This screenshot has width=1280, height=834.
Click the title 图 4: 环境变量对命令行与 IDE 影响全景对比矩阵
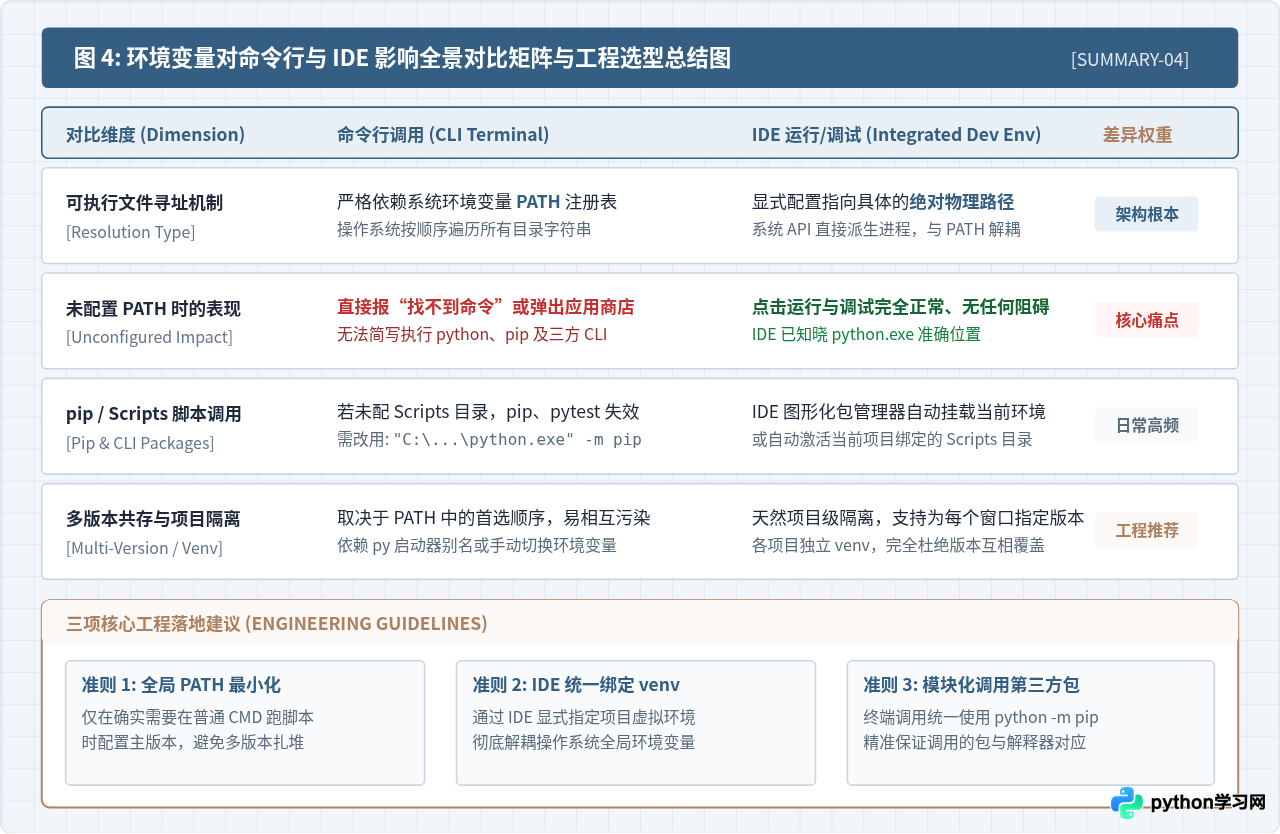[x=402, y=58]
